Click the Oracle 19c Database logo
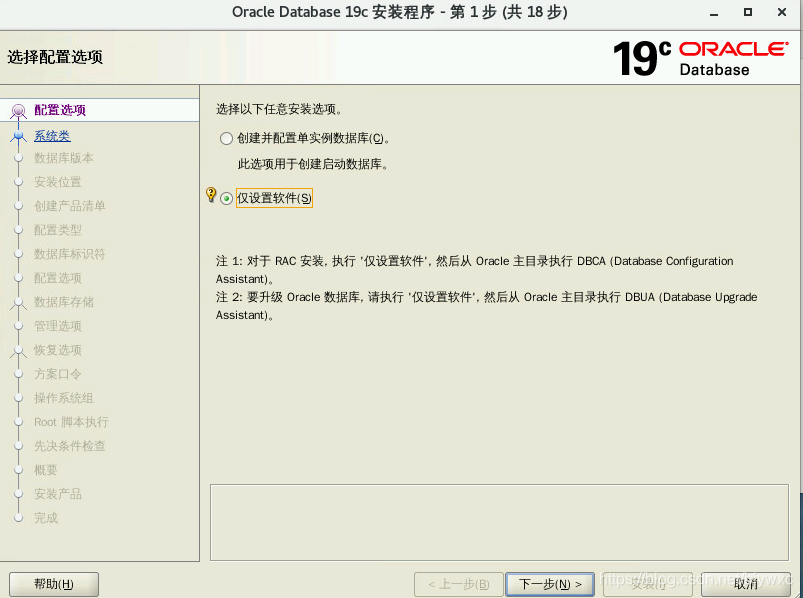Screen dimensions: 803x598 tap(700, 58)
